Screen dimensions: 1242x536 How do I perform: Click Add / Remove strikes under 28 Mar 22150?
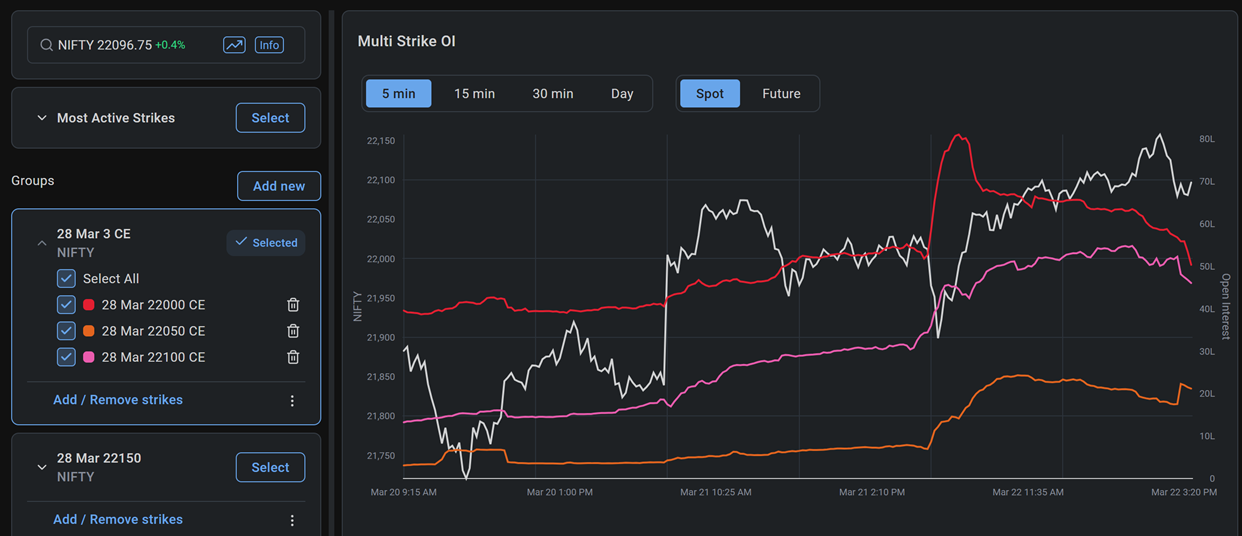(118, 520)
